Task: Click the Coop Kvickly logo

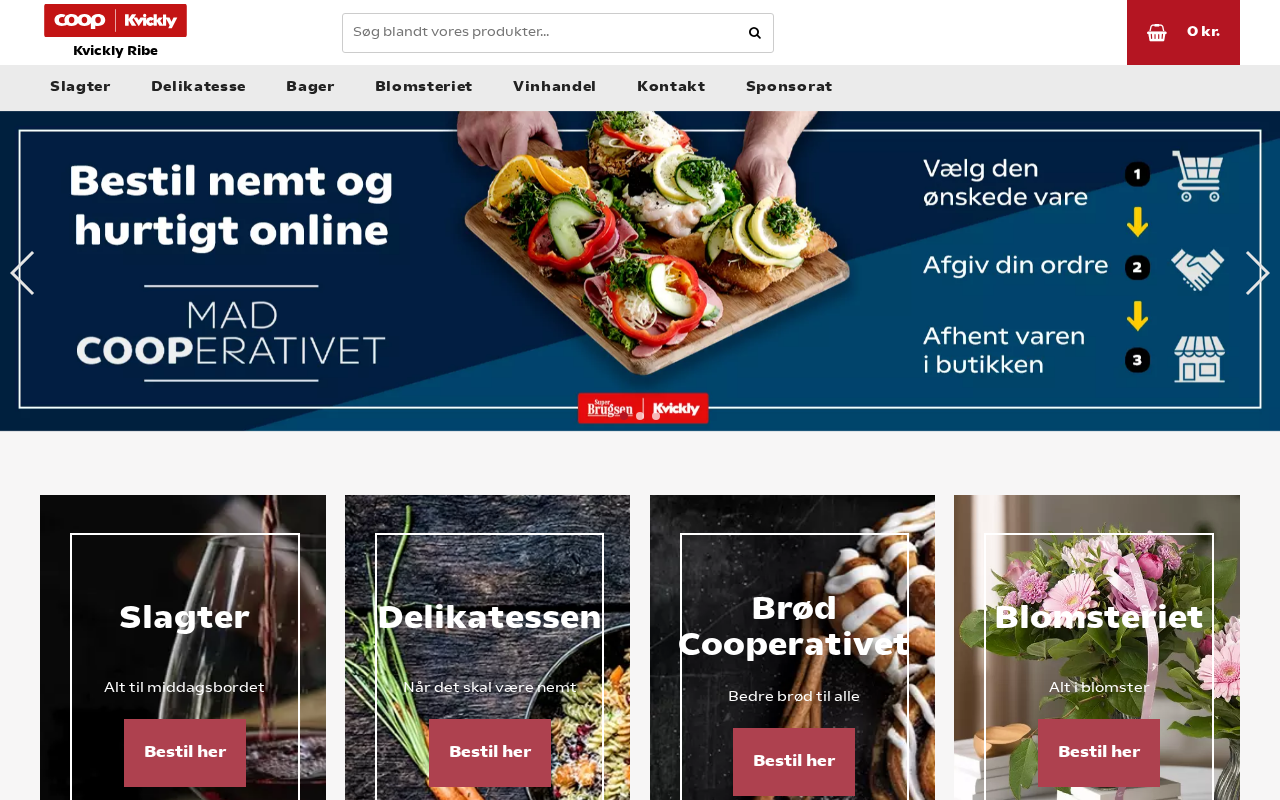Action: point(115,21)
